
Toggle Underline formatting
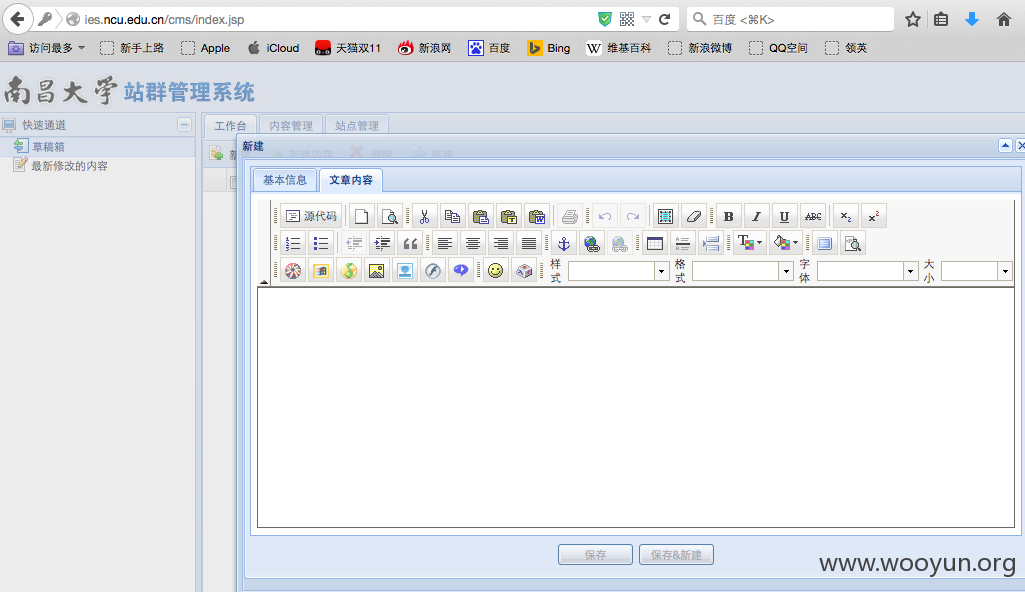click(x=784, y=216)
